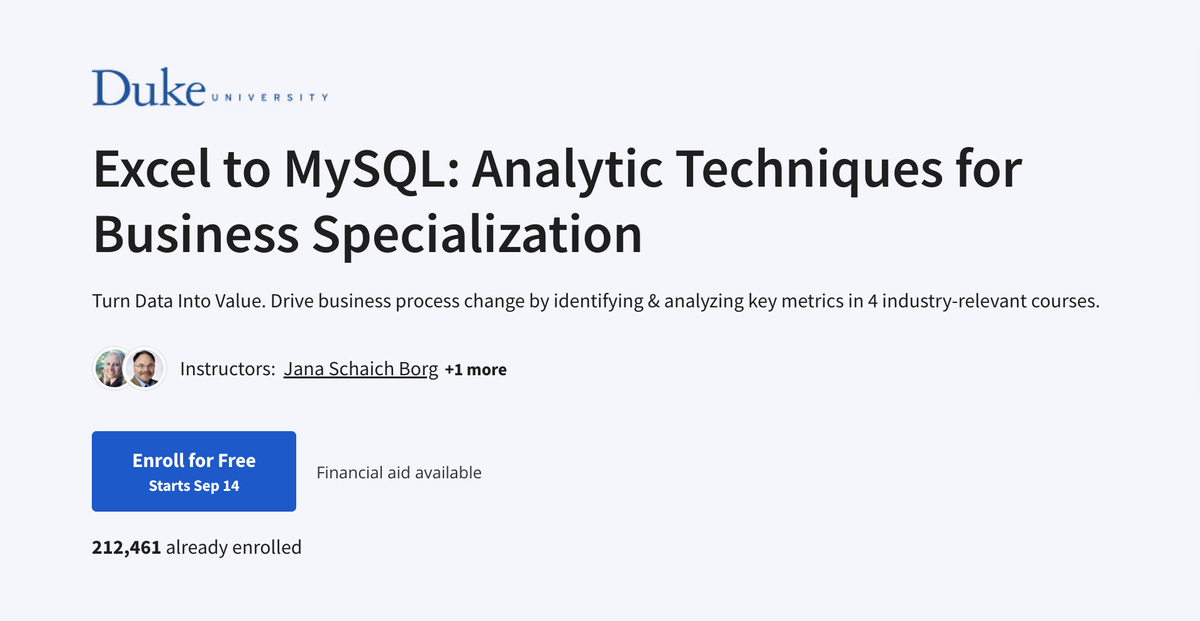Click the 'Turn Data Into Value' description
The height and width of the screenshot is (621, 1200).
tap(595, 300)
